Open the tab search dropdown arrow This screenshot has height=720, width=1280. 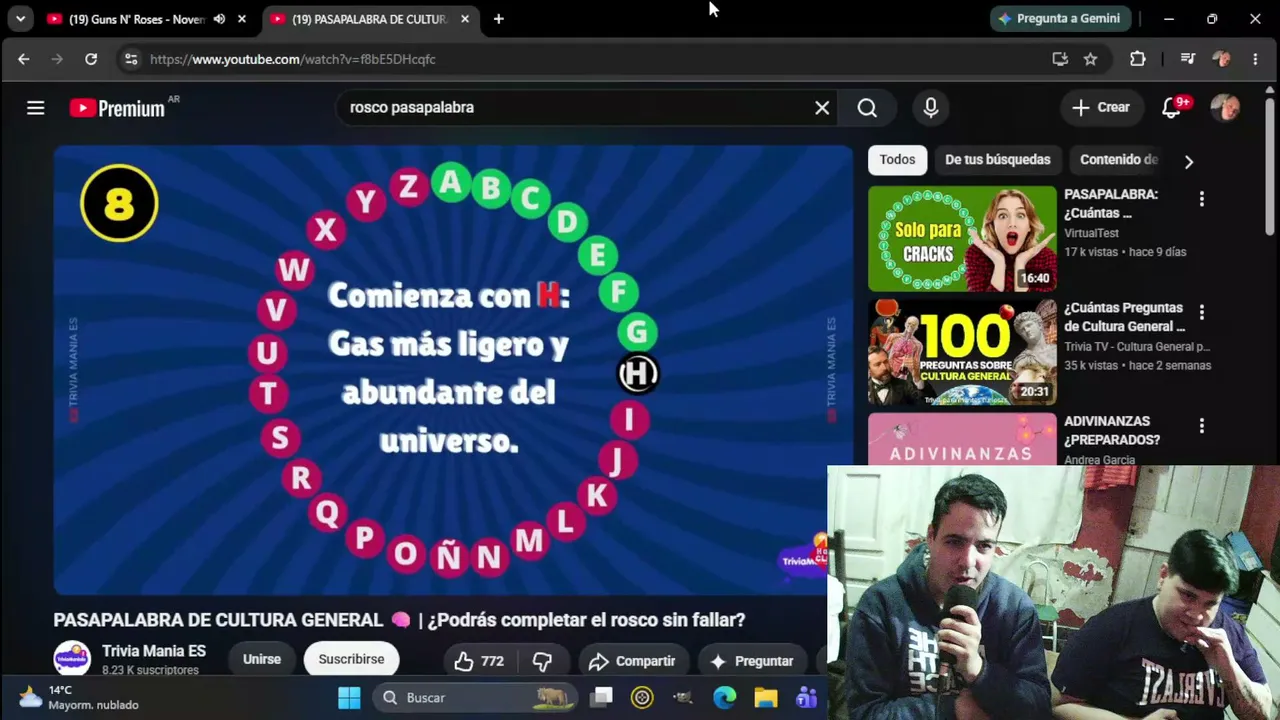click(x=20, y=19)
